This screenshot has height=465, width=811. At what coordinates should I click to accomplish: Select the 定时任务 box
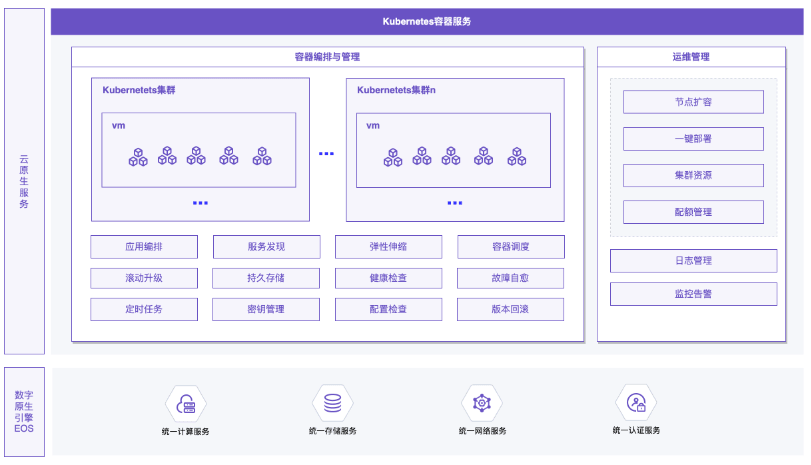144,309
